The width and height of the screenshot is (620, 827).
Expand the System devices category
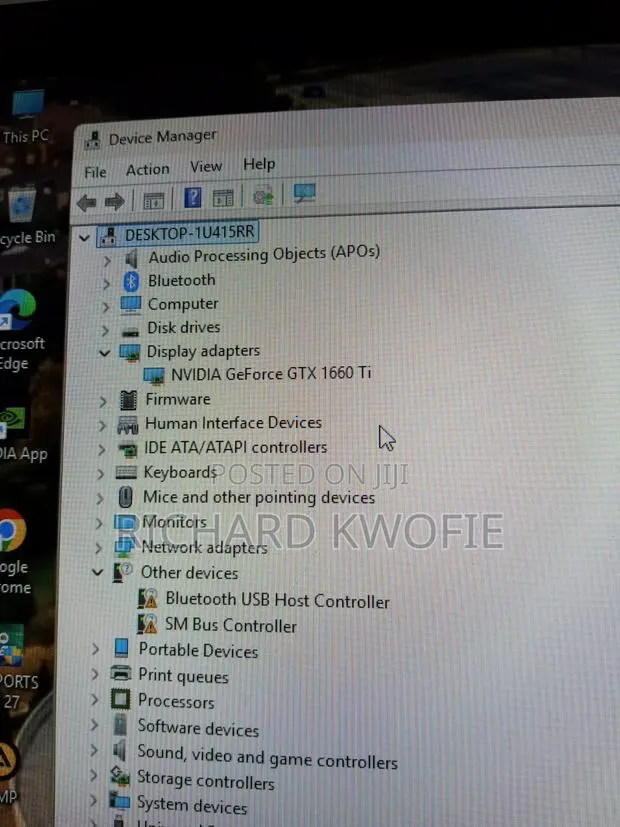point(92,801)
